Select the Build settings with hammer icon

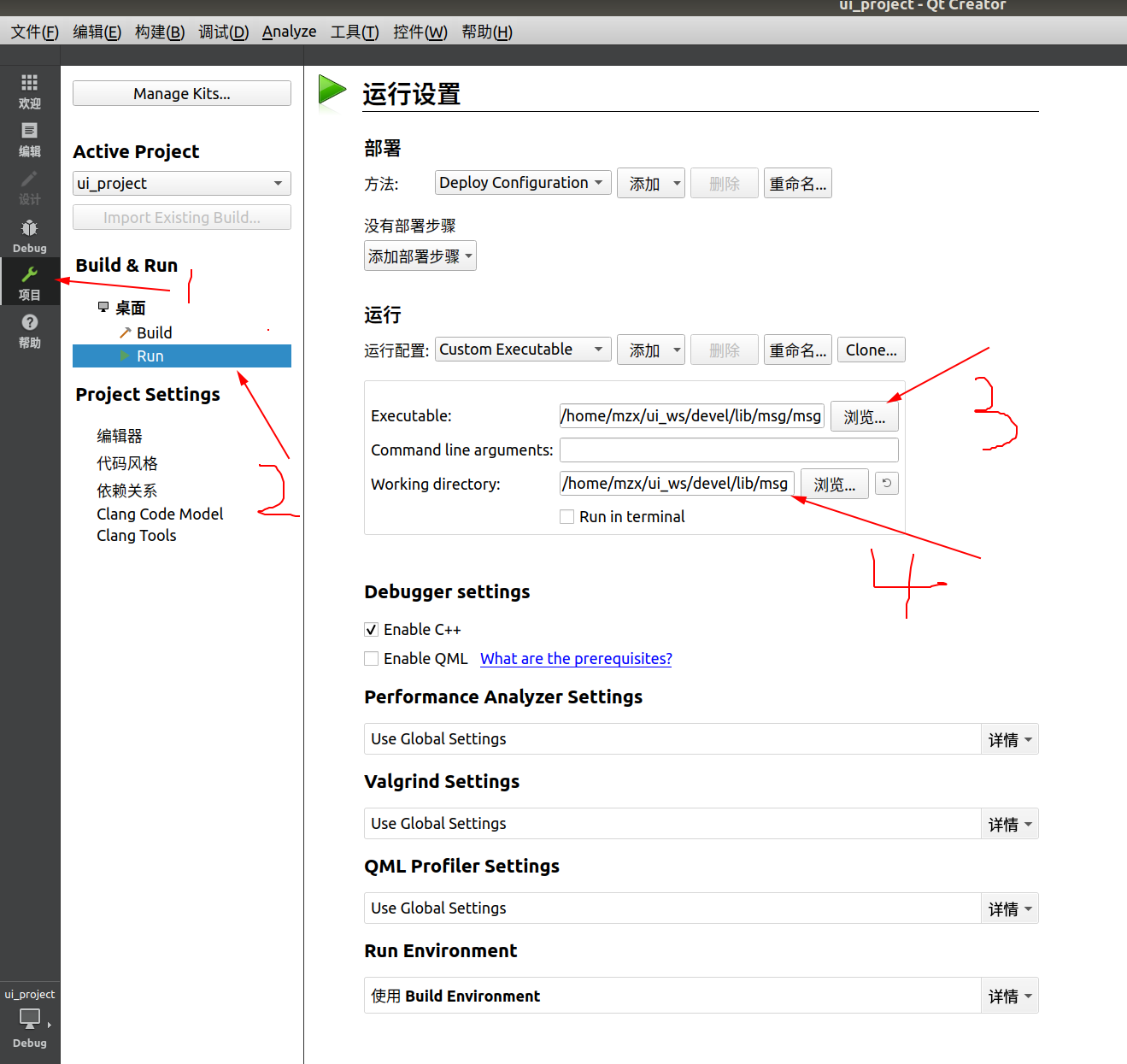pyautogui.click(x=152, y=332)
